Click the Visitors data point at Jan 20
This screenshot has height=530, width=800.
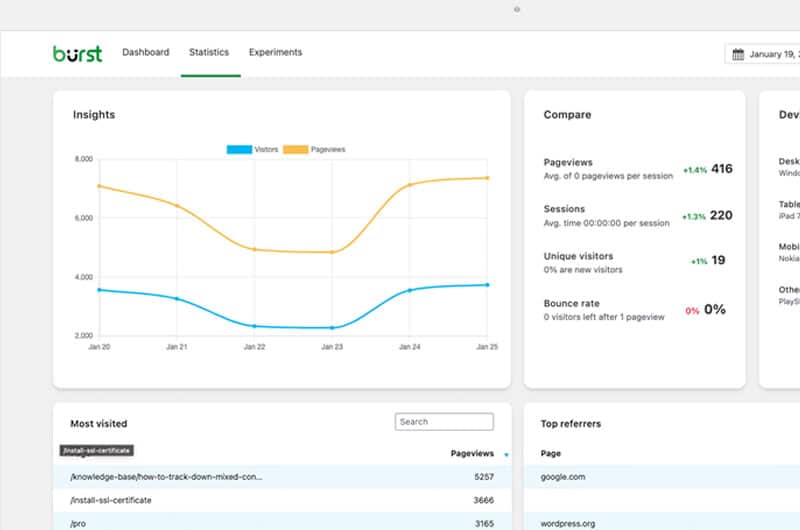[x=99, y=290]
